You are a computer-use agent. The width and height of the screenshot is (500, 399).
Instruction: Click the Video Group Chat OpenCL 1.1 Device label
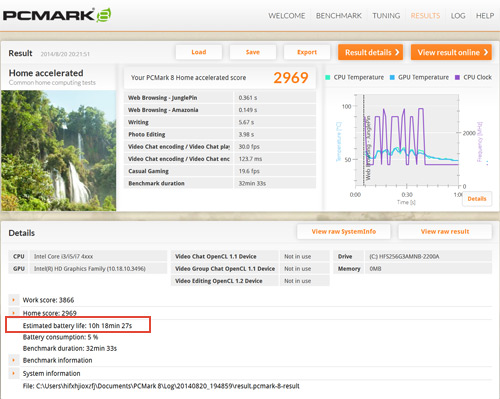(225, 269)
